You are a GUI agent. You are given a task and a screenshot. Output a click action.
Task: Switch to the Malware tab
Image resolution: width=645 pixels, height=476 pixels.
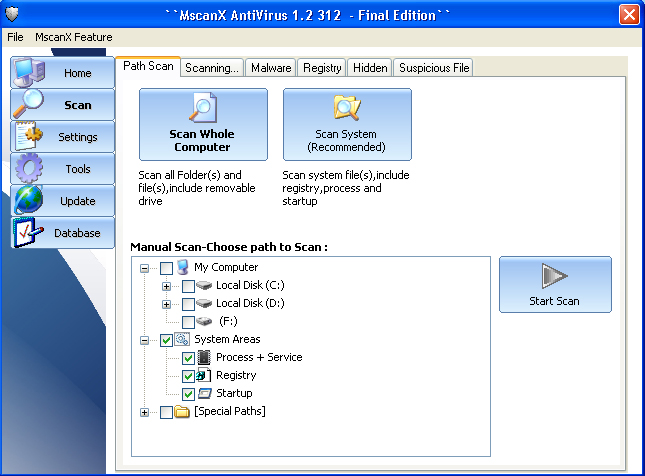pyautogui.click(x=271, y=68)
